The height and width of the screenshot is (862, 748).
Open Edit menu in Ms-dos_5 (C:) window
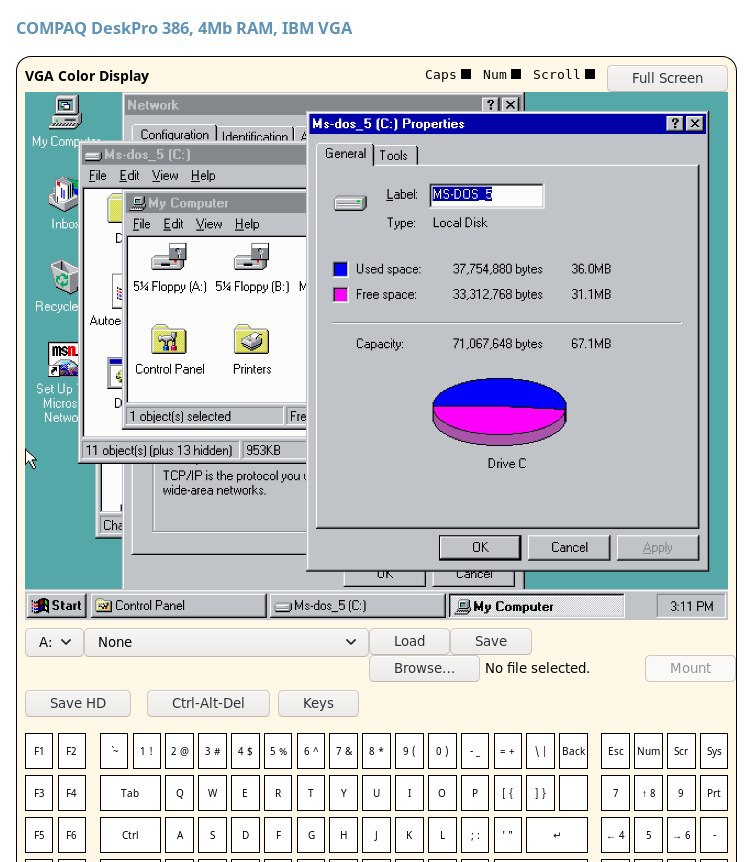click(129, 175)
